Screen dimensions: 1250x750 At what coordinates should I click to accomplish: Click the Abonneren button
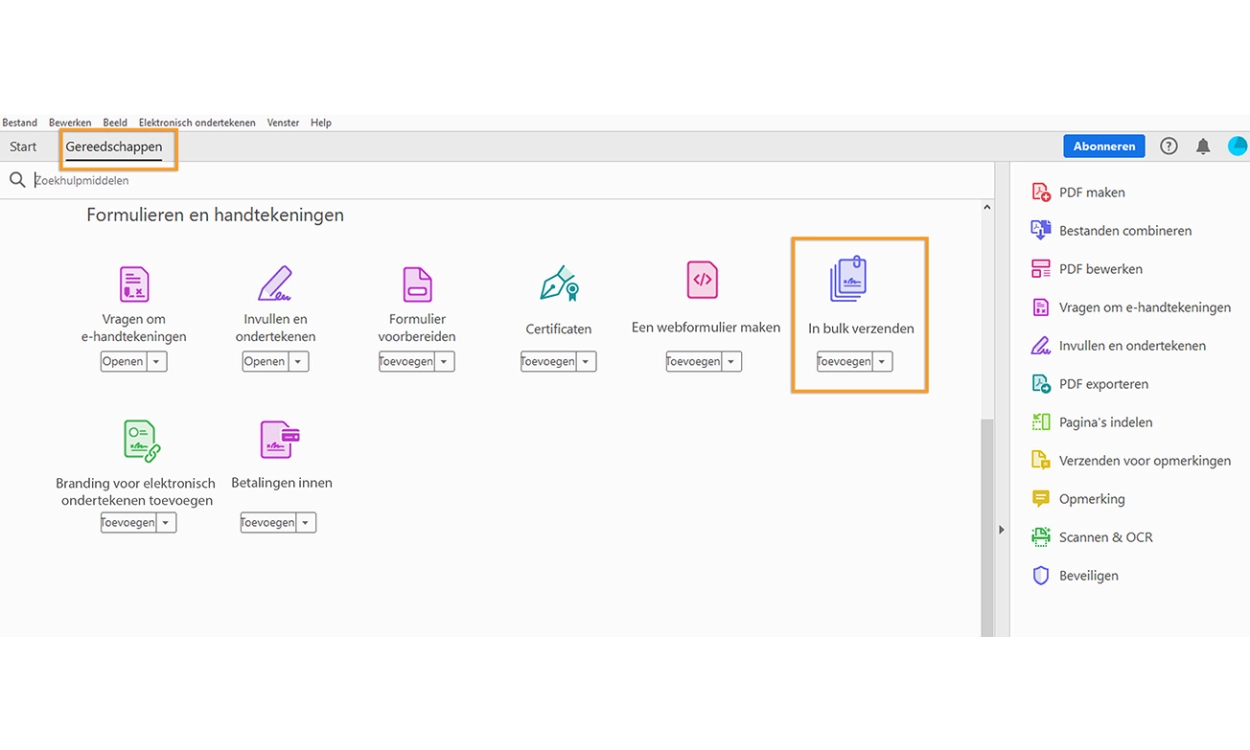point(1104,147)
